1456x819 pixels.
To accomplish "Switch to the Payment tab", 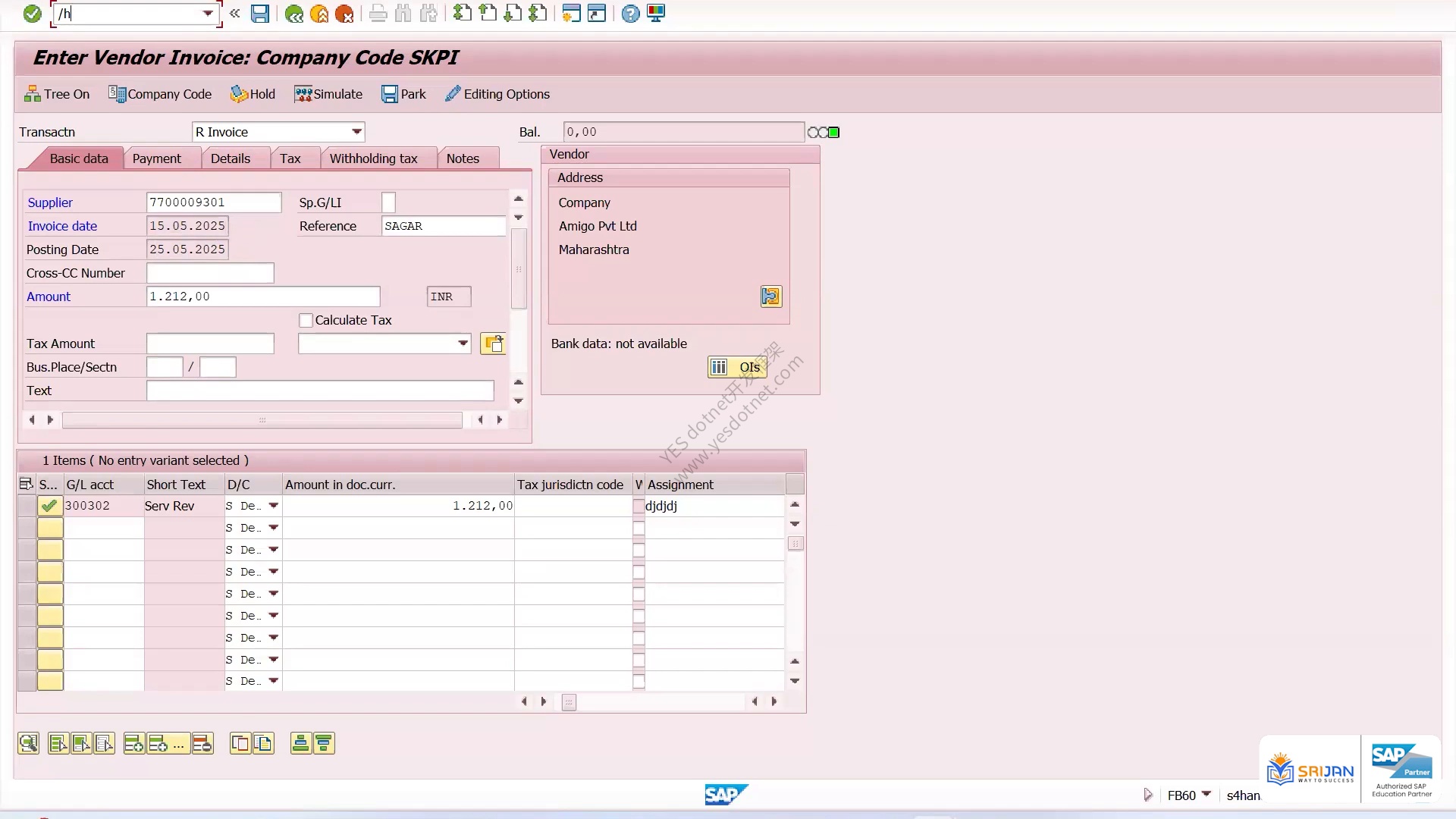I will coord(156,158).
